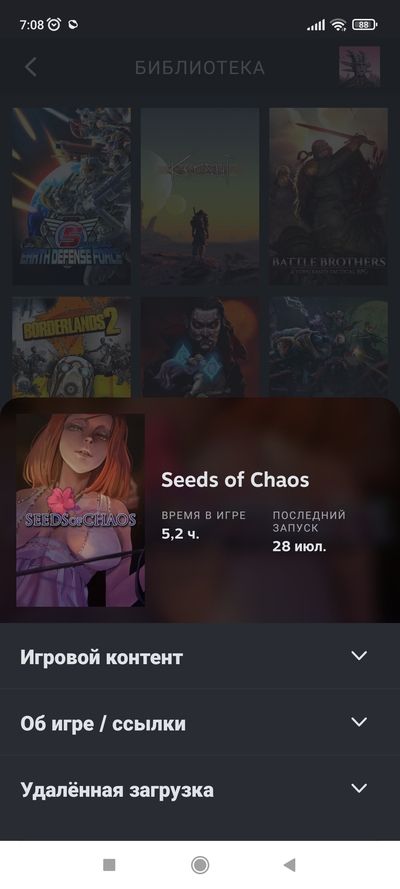Tap Android recent apps square button
Screen dimensions: 400x889
click(109, 865)
